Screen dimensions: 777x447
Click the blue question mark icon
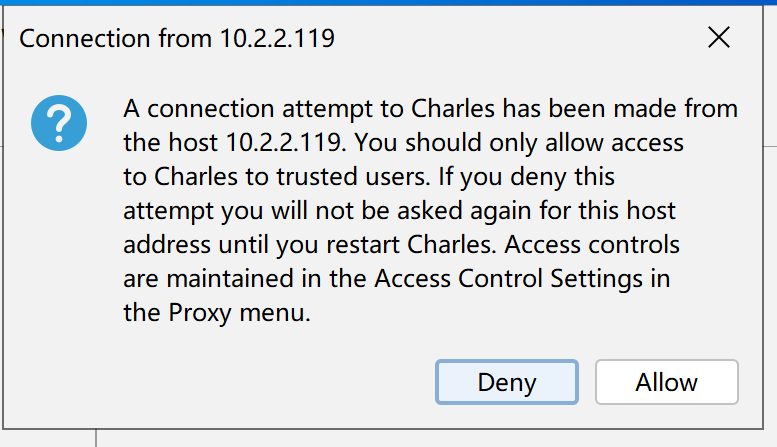[x=59, y=123]
